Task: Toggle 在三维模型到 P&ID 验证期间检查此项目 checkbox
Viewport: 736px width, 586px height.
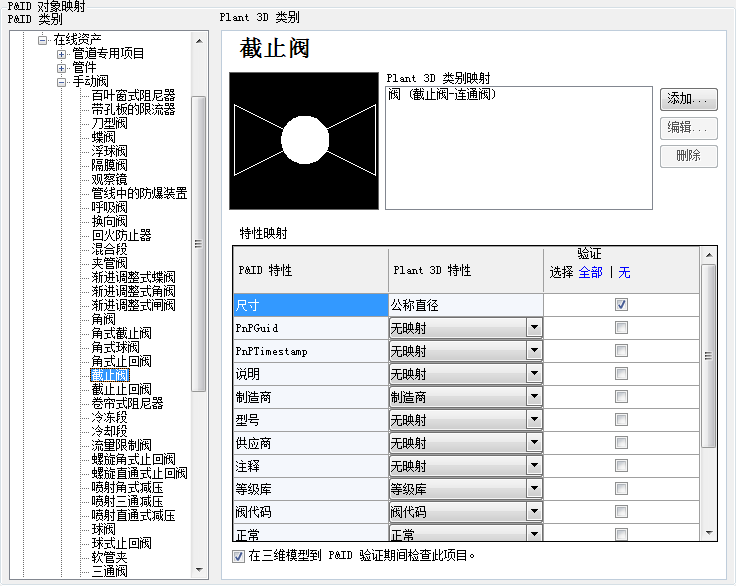Action: [x=238, y=556]
